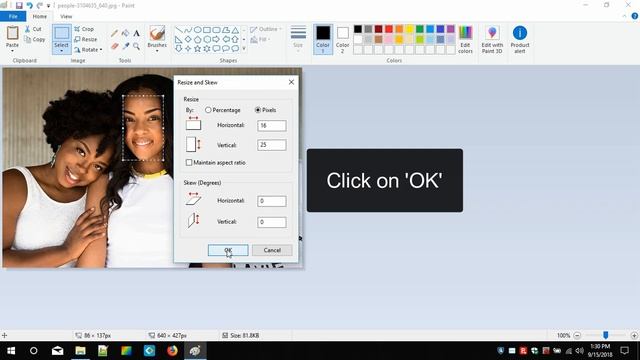Open the Paste dropdown arrow
The height and width of the screenshot is (360, 640).
12,51
